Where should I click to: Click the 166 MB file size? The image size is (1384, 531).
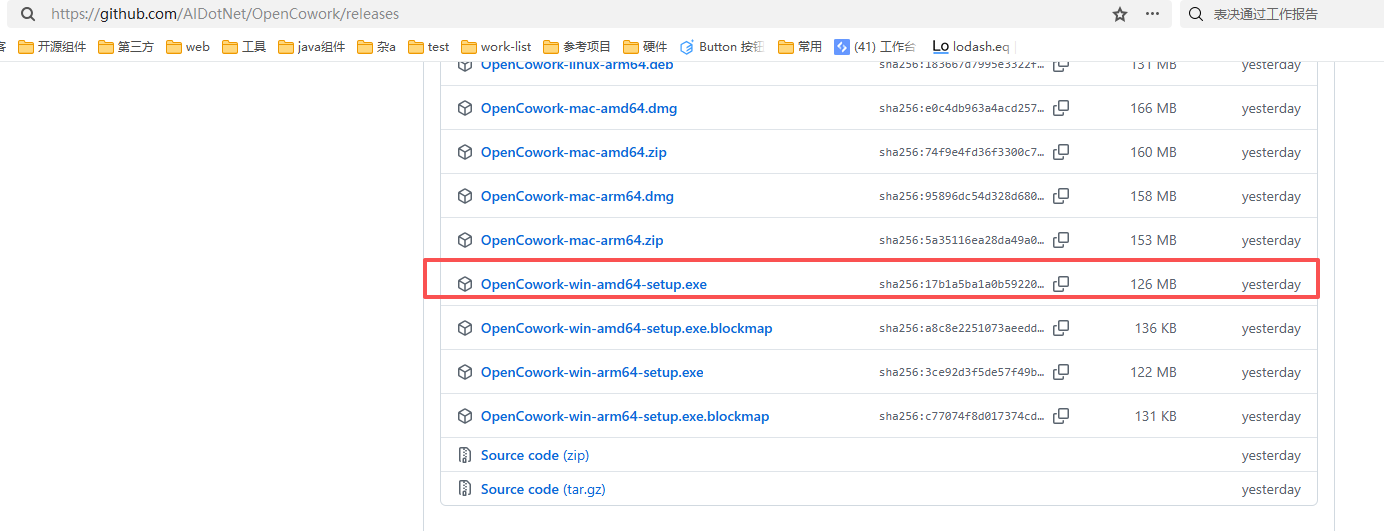[x=1153, y=108]
